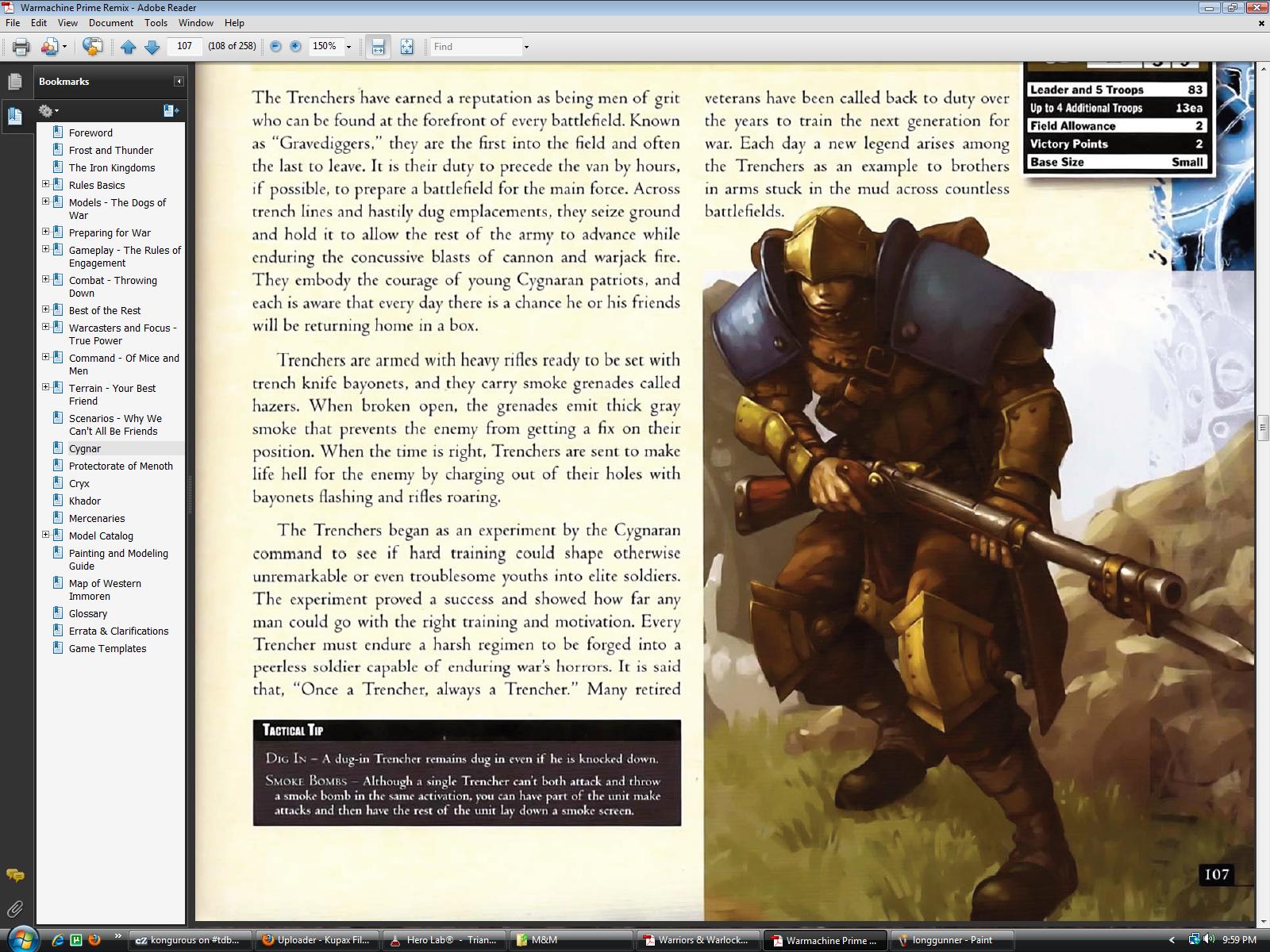1270x952 pixels.
Task: Expand the Terrain - Your Best Friend bookmark
Action: point(45,387)
